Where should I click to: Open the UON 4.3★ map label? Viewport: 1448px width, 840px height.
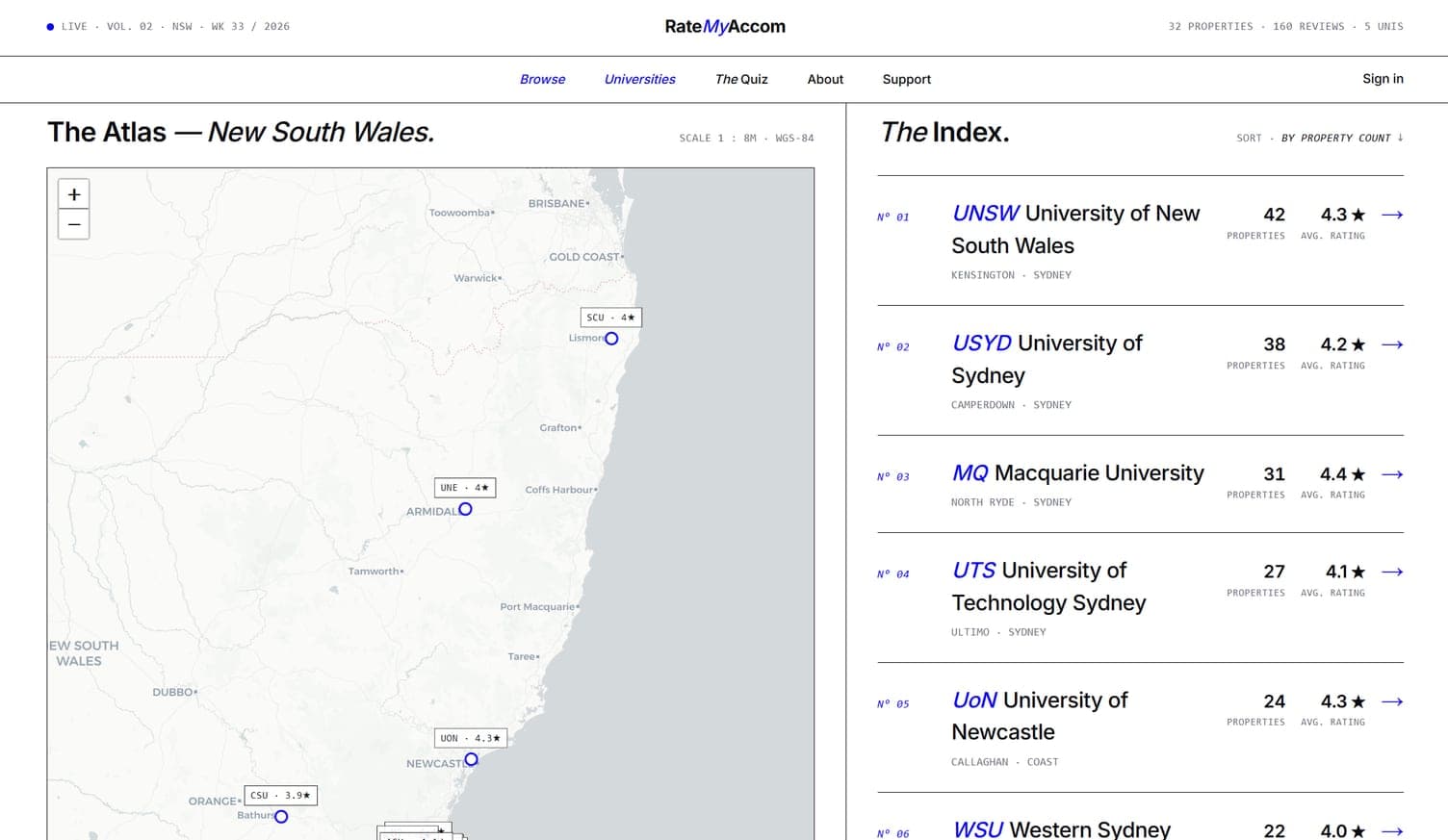[x=470, y=738]
